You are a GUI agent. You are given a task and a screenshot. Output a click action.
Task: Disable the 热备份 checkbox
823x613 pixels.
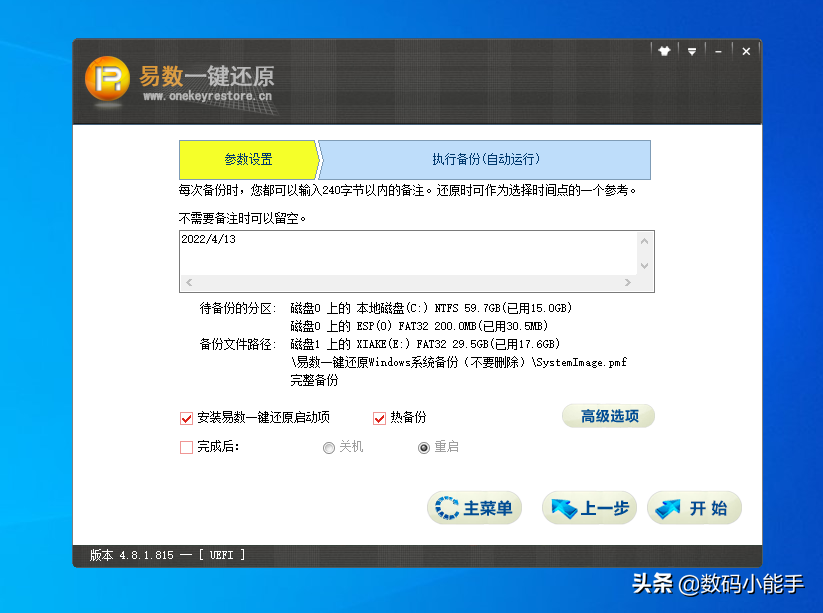point(380,418)
